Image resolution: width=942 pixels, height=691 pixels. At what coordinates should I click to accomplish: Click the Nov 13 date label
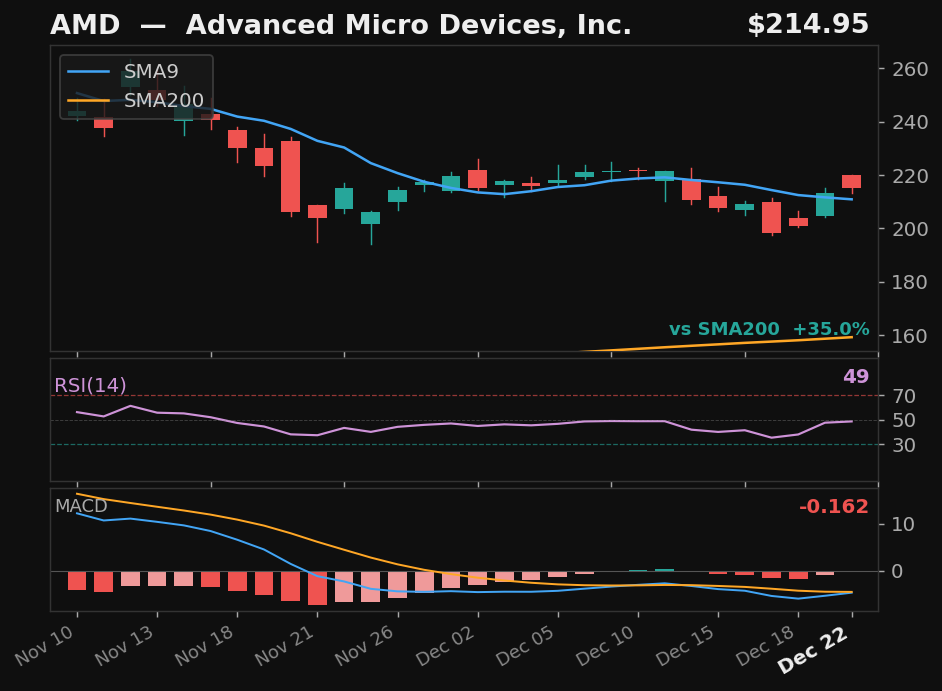tap(124, 645)
